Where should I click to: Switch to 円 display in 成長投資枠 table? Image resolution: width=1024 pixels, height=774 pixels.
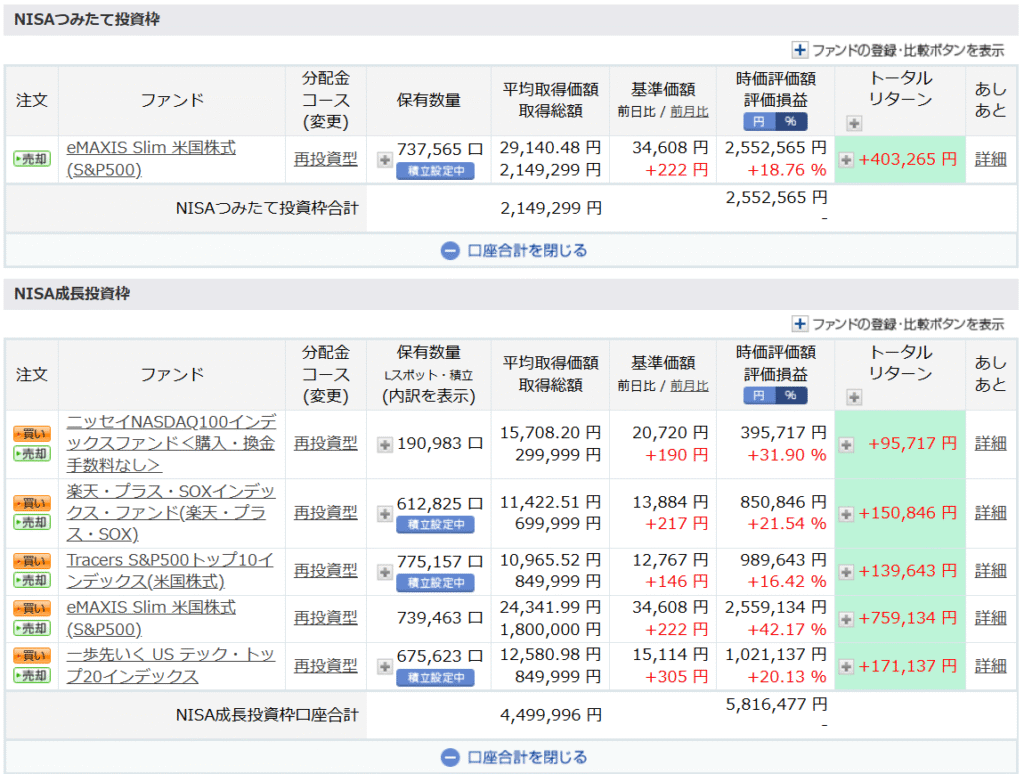[759, 395]
